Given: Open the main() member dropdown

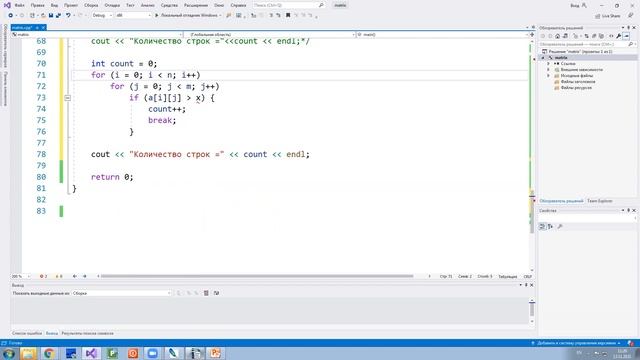Looking at the screenshot, I should pyautogui.click(x=442, y=35).
